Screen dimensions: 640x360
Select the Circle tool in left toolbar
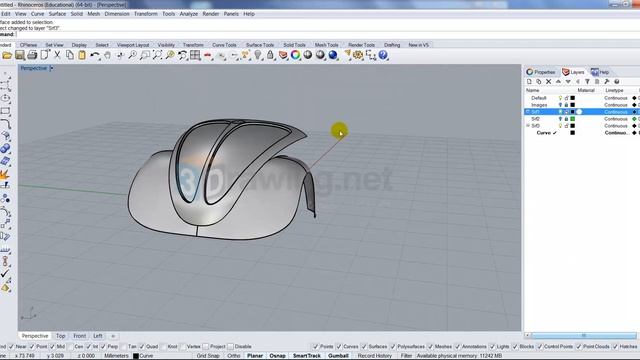coord(6,98)
